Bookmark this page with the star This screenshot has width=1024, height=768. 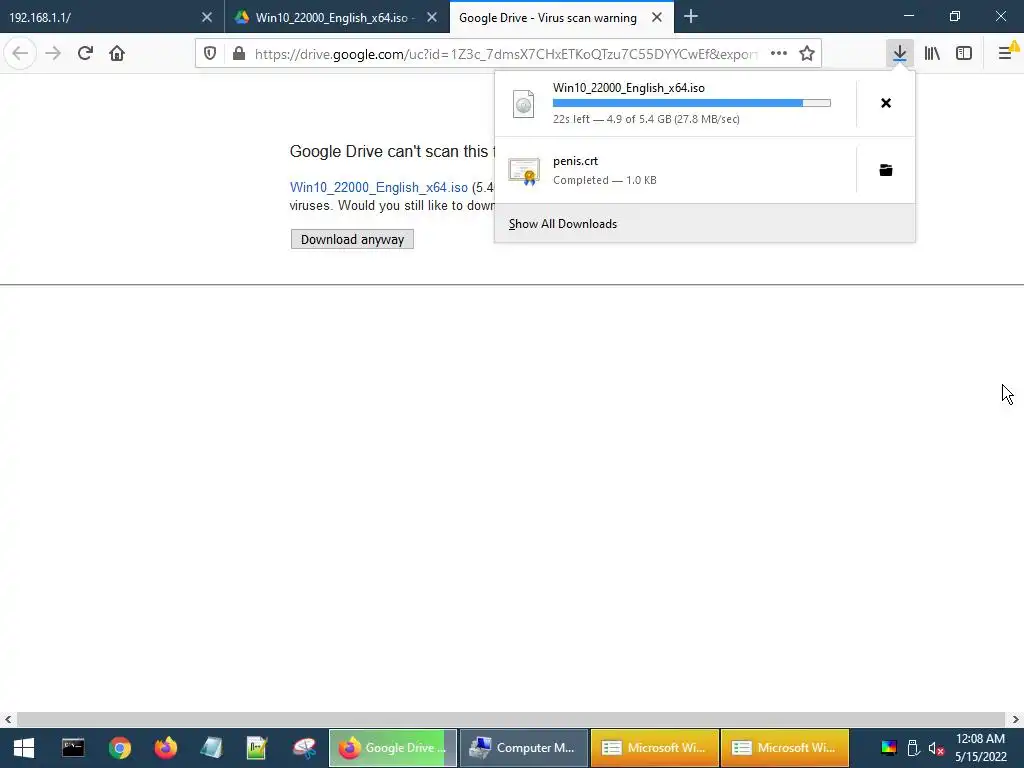(x=807, y=54)
